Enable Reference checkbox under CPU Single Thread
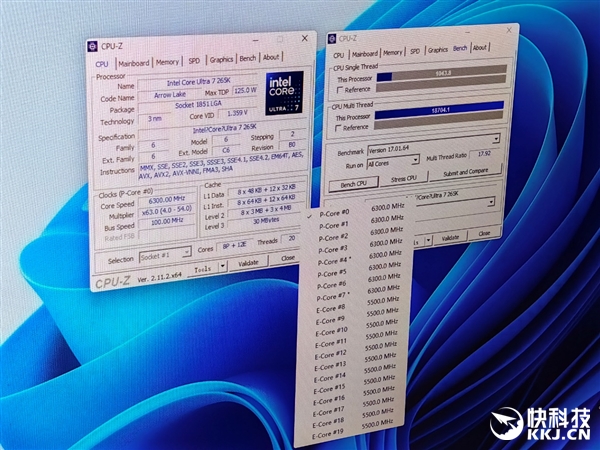This screenshot has width=600, height=450. pyautogui.click(x=337, y=89)
